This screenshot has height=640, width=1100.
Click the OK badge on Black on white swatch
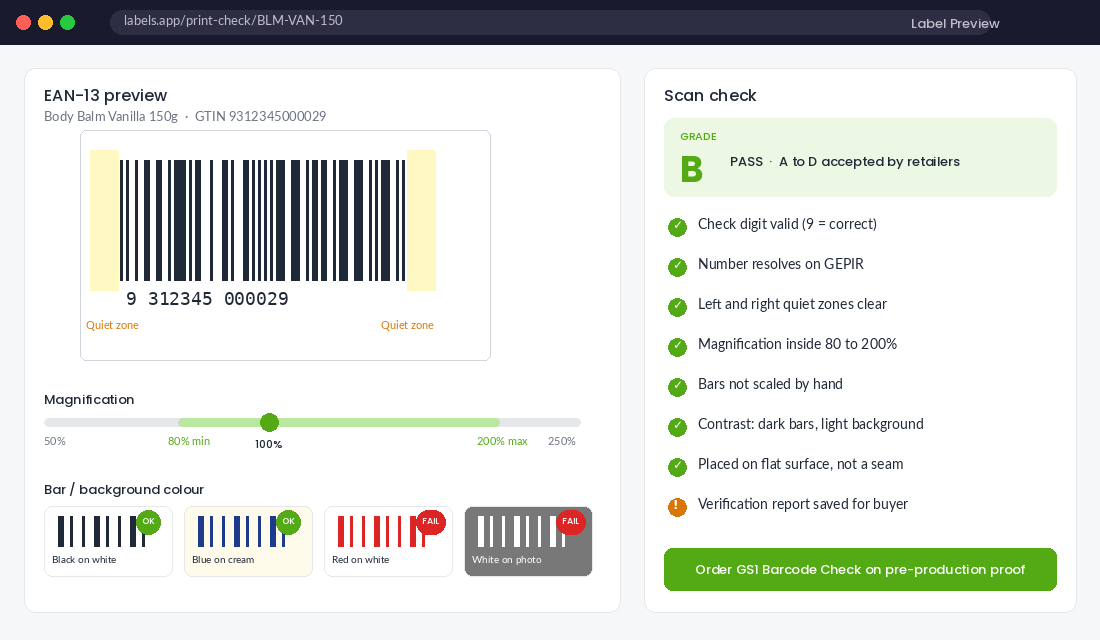[148, 521]
